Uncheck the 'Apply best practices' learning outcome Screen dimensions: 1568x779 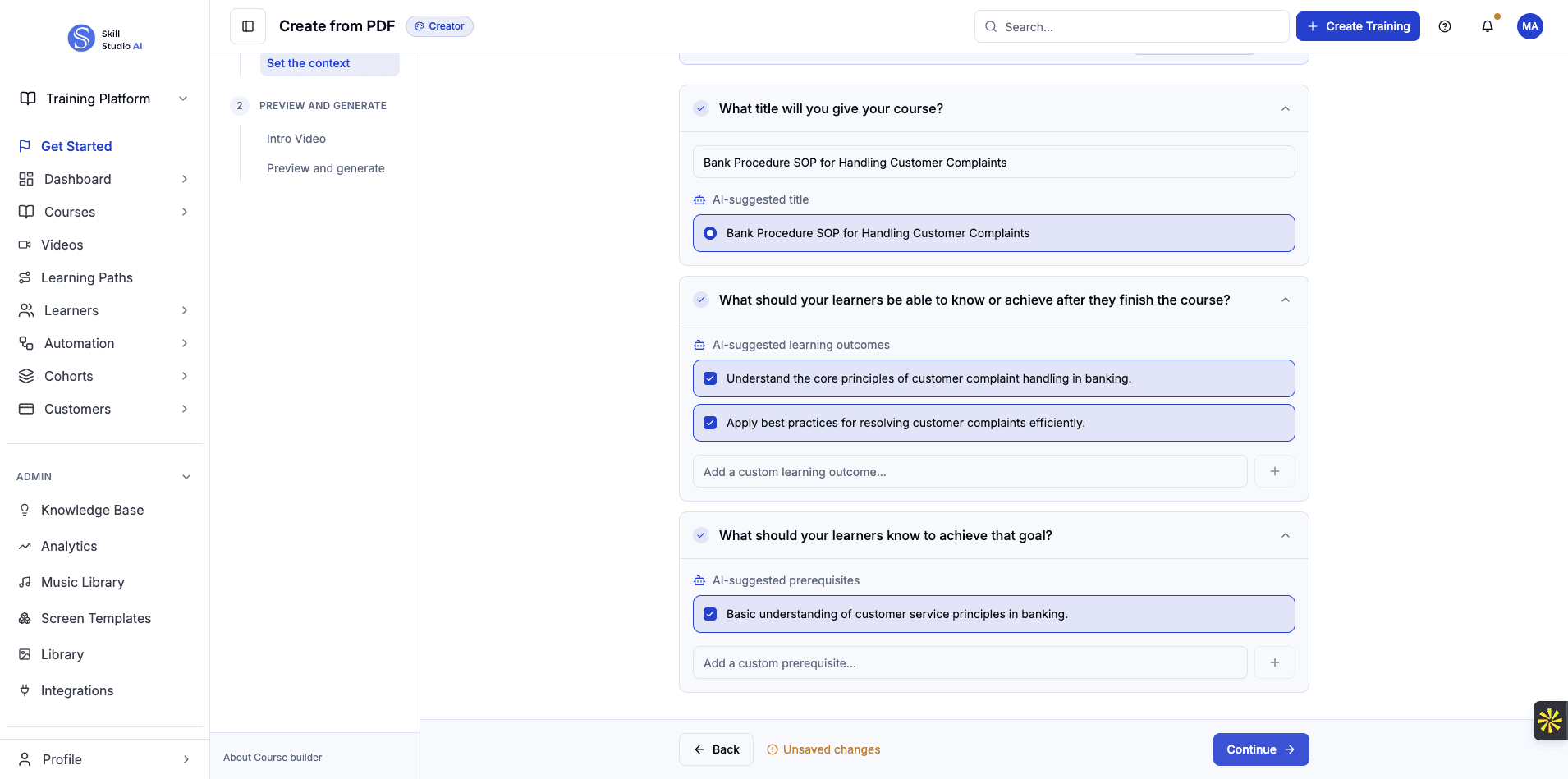coord(708,423)
